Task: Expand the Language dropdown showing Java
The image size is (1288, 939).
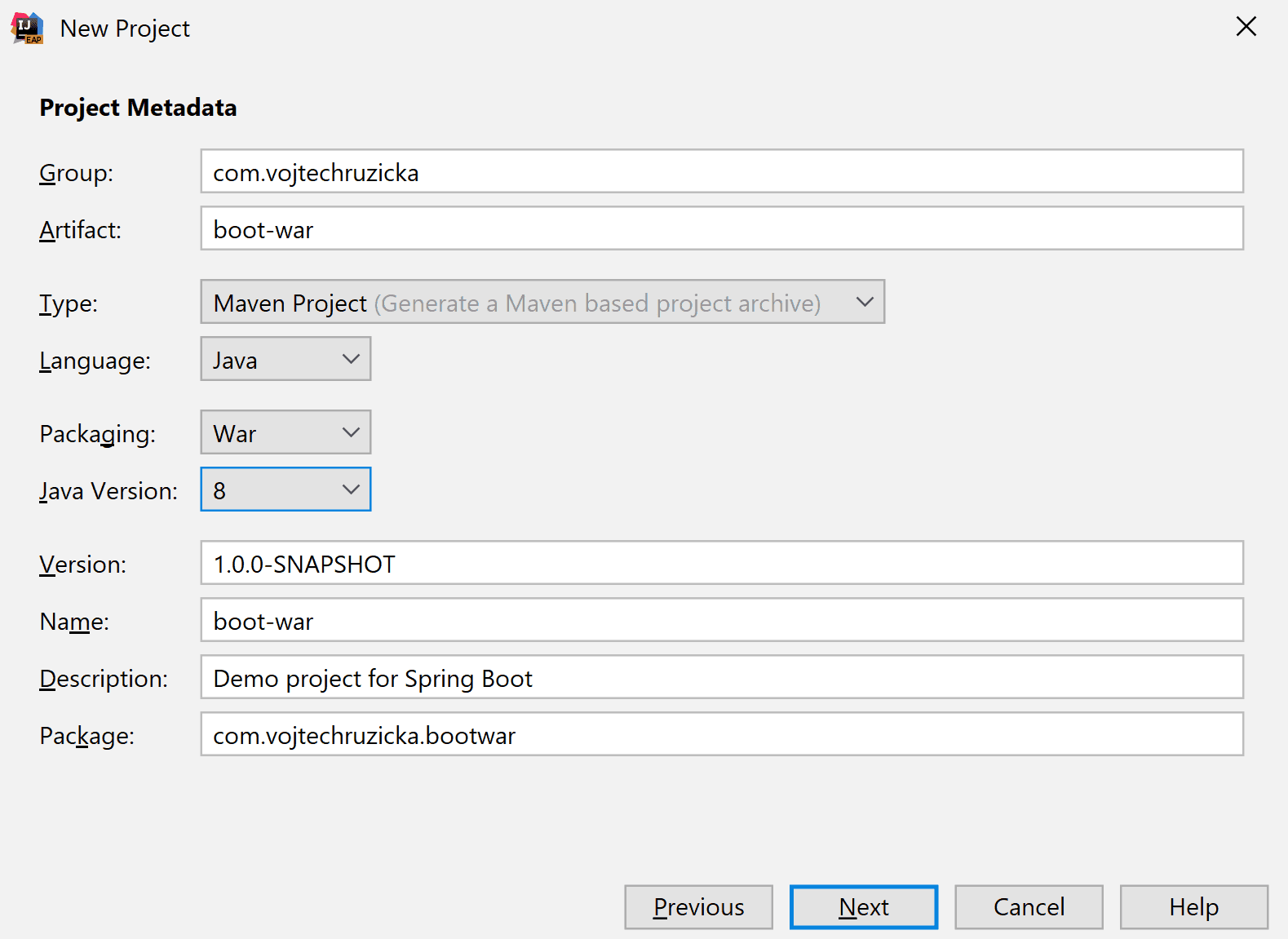Action: pyautogui.click(x=285, y=359)
